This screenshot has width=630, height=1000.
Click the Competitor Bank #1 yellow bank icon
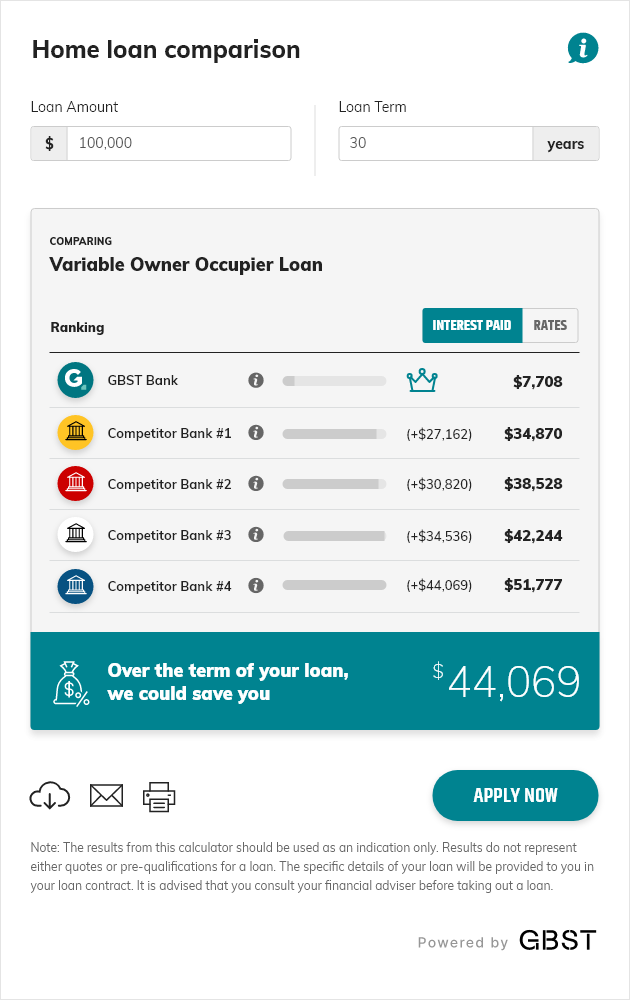point(75,433)
